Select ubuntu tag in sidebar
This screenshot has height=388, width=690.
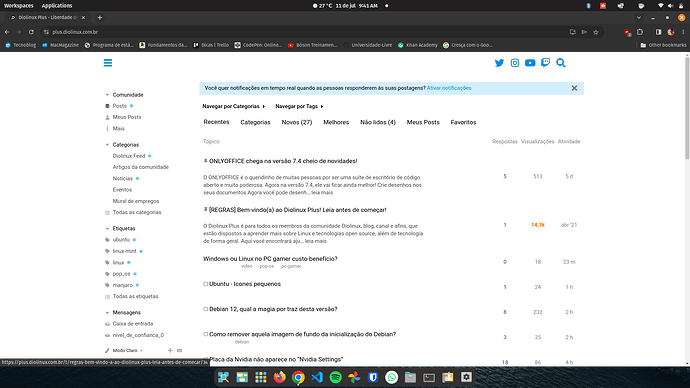click(x=121, y=240)
